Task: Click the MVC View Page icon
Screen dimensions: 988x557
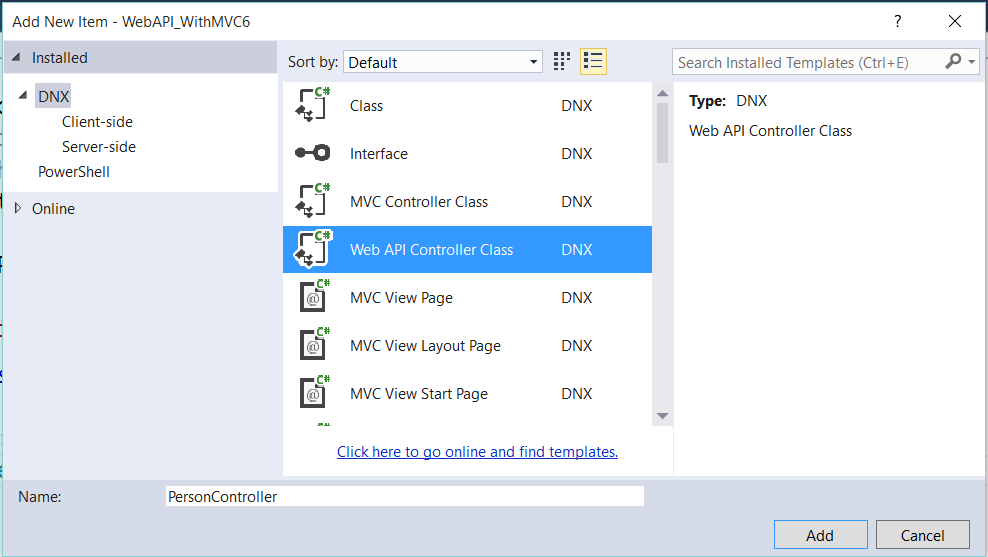Action: (x=314, y=297)
